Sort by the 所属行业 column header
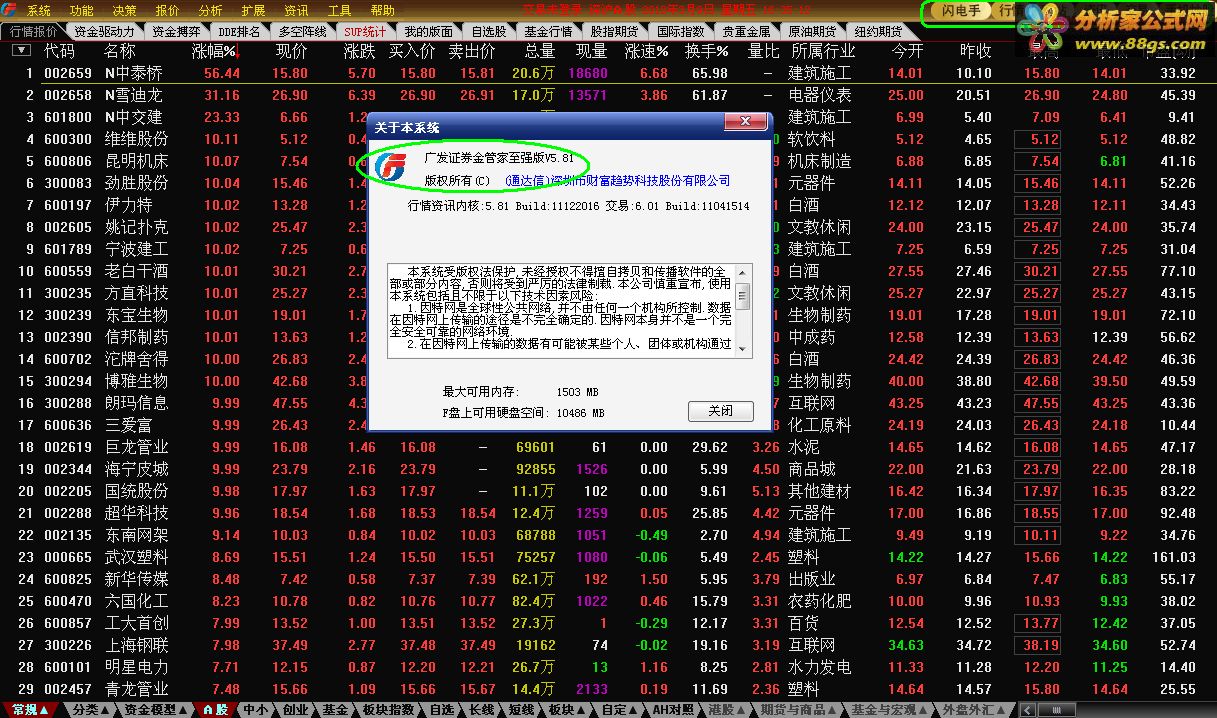 tap(823, 51)
